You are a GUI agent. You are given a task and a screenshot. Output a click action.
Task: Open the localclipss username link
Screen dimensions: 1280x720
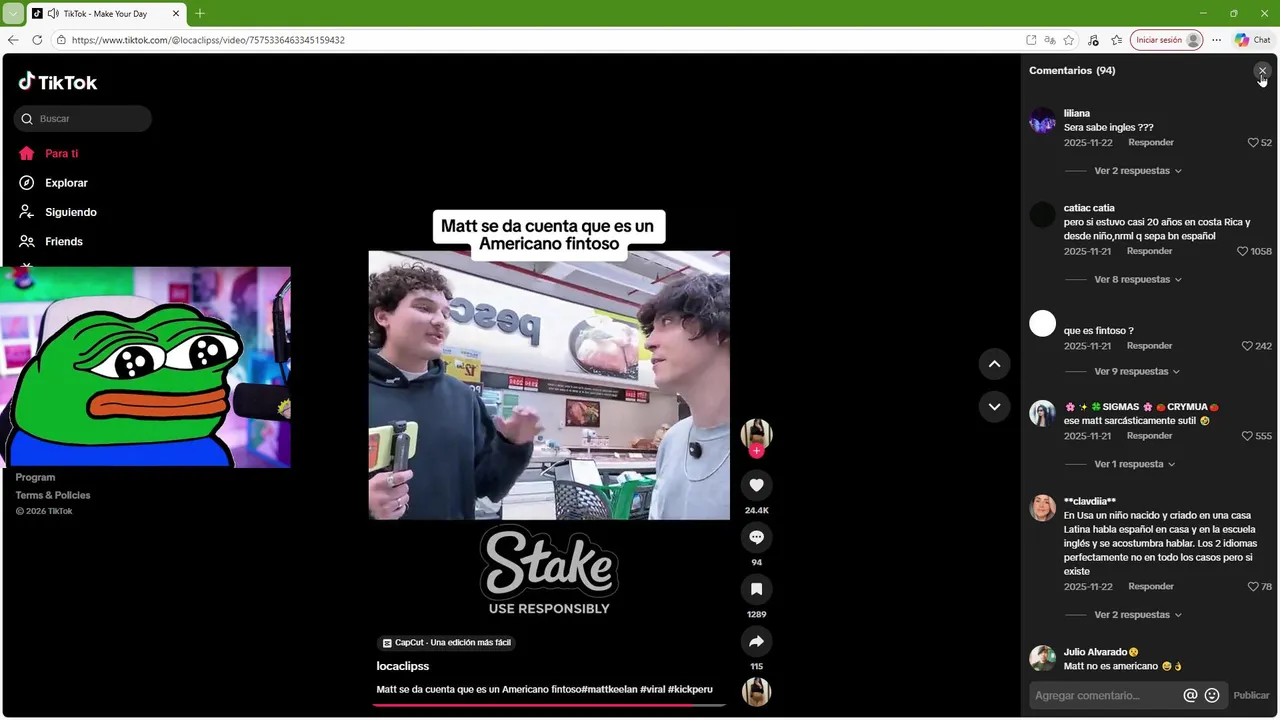click(x=403, y=666)
